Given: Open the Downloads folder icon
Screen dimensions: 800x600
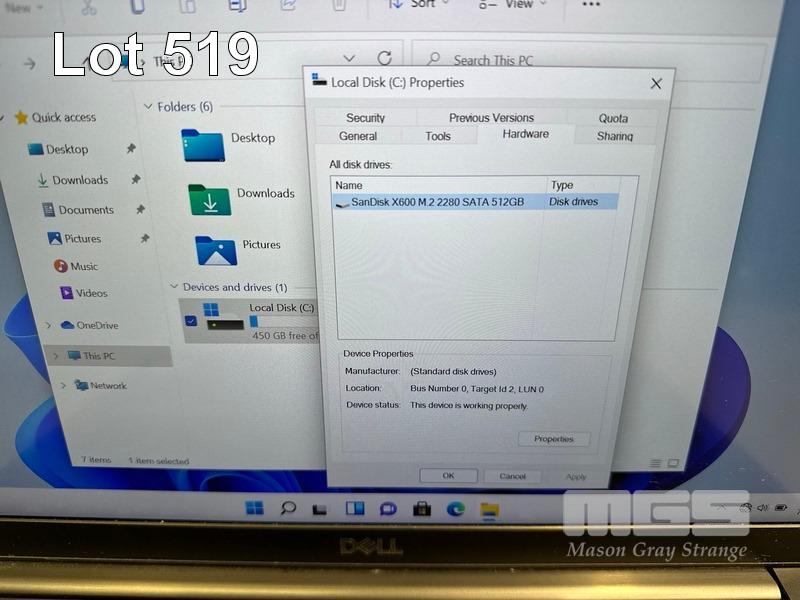Looking at the screenshot, I should pyautogui.click(x=209, y=200).
